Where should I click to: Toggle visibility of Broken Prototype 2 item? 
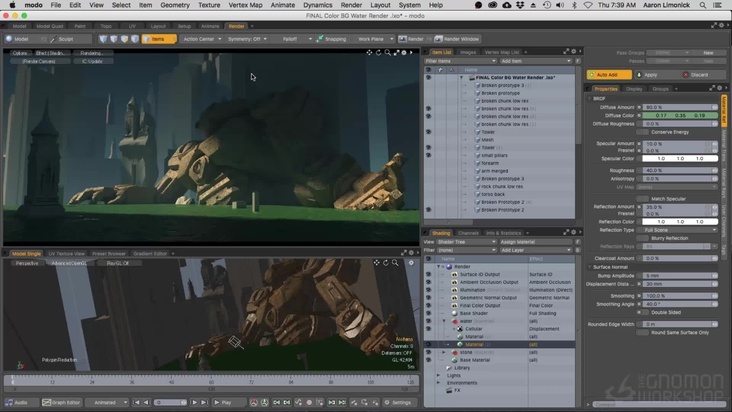(x=429, y=210)
